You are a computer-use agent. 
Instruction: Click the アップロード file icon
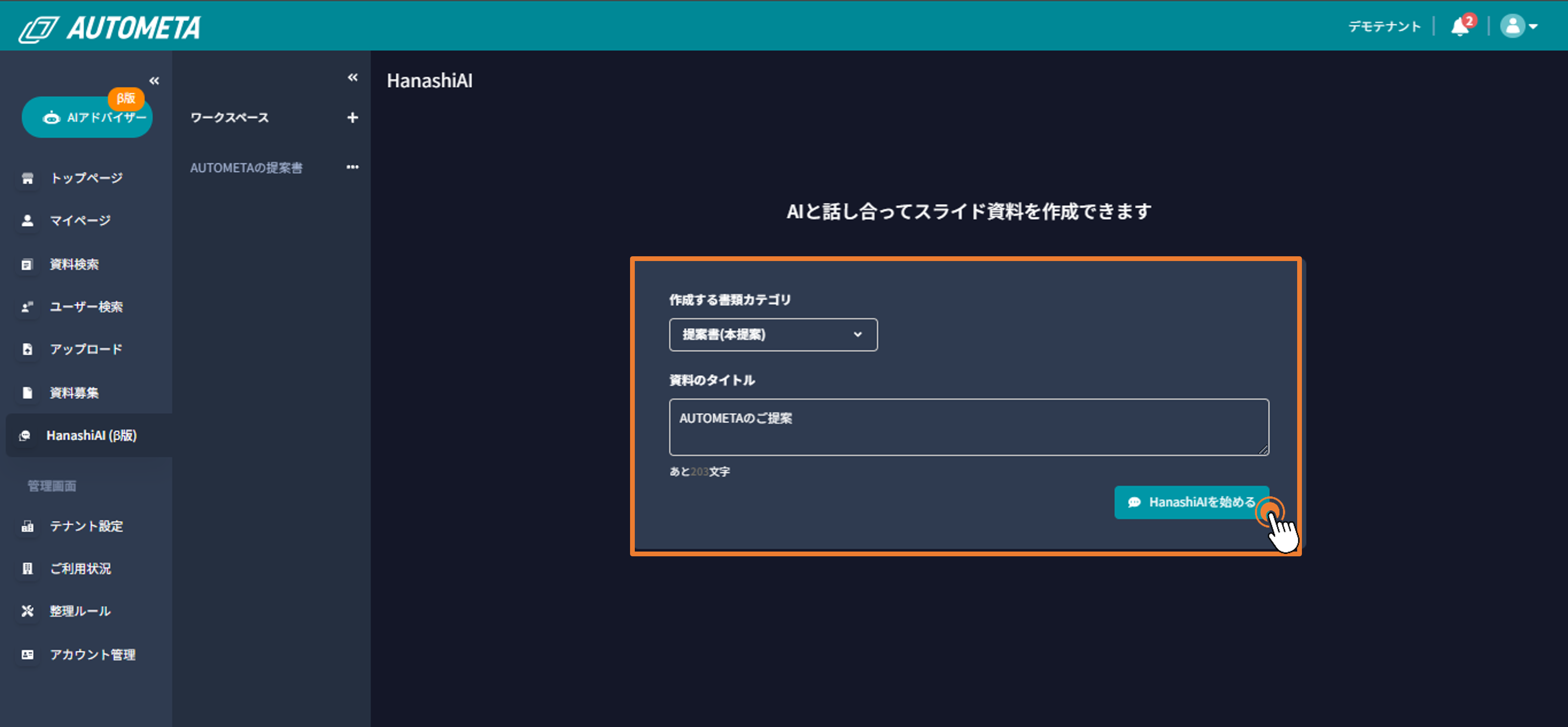[x=28, y=349]
